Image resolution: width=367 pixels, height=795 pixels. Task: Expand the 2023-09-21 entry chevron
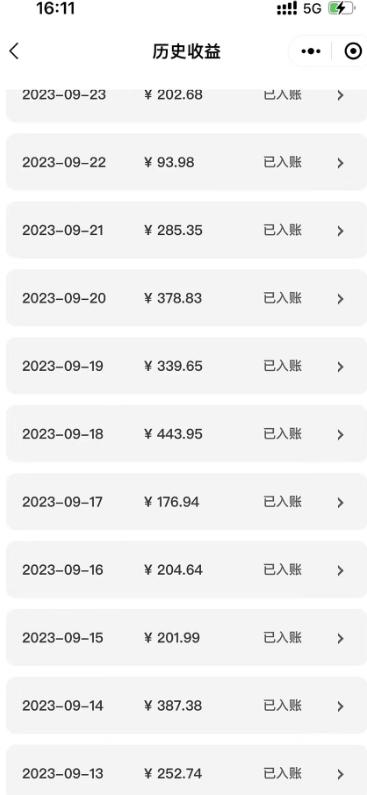[341, 231]
